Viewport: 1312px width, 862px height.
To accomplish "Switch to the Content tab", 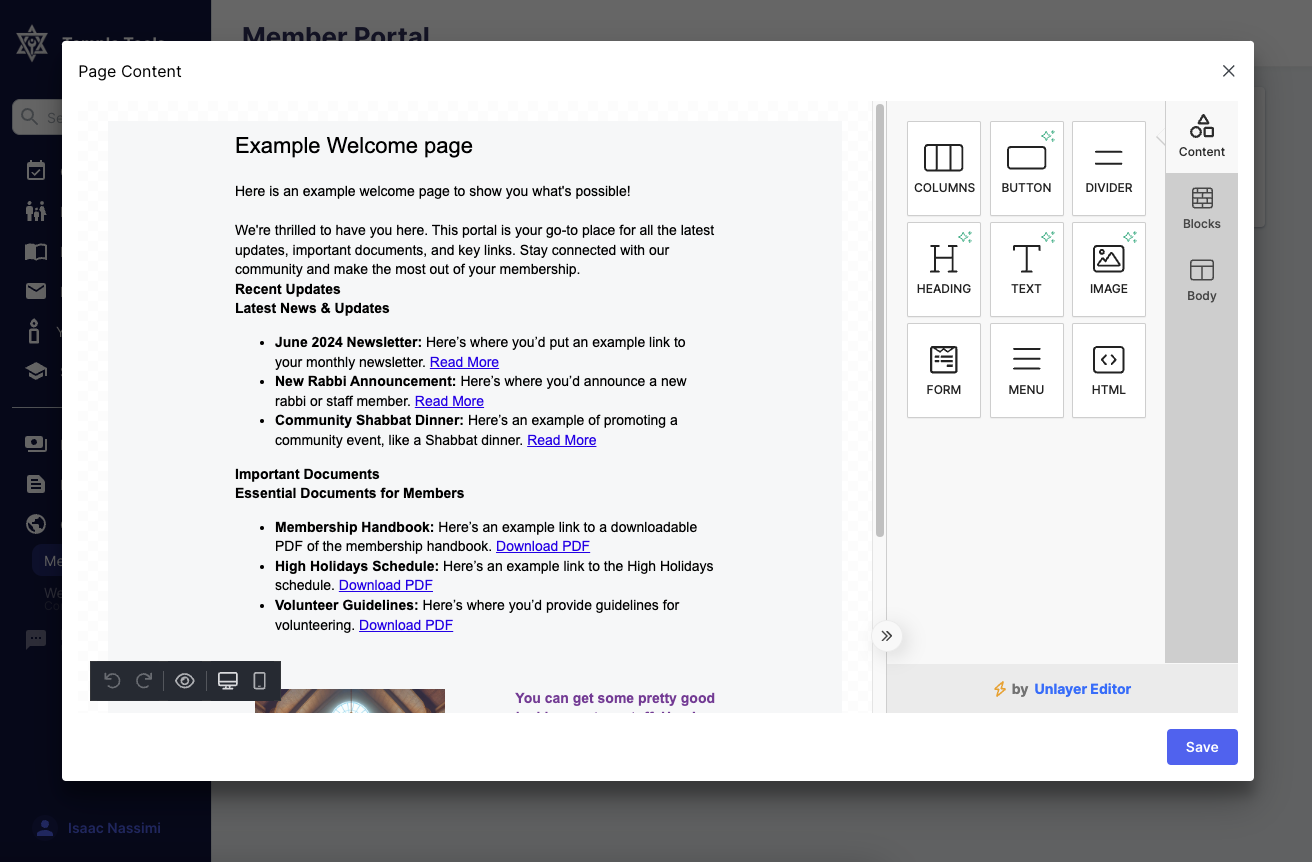I will coord(1201,137).
